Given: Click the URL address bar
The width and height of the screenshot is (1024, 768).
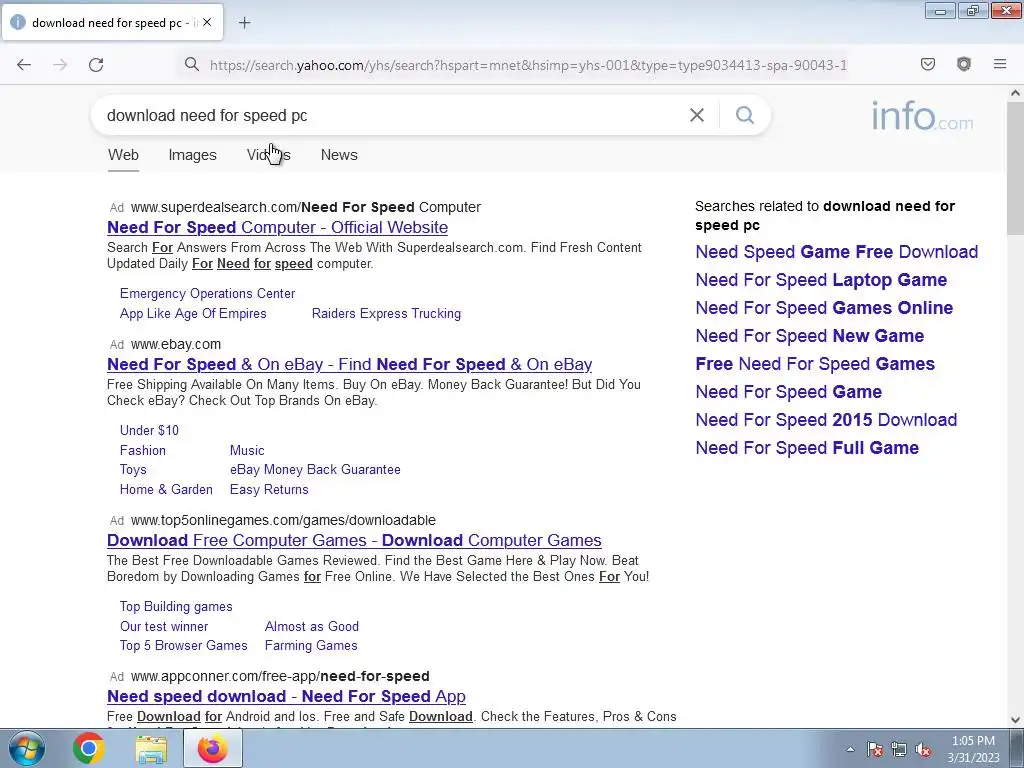Looking at the screenshot, I should (x=528, y=65).
